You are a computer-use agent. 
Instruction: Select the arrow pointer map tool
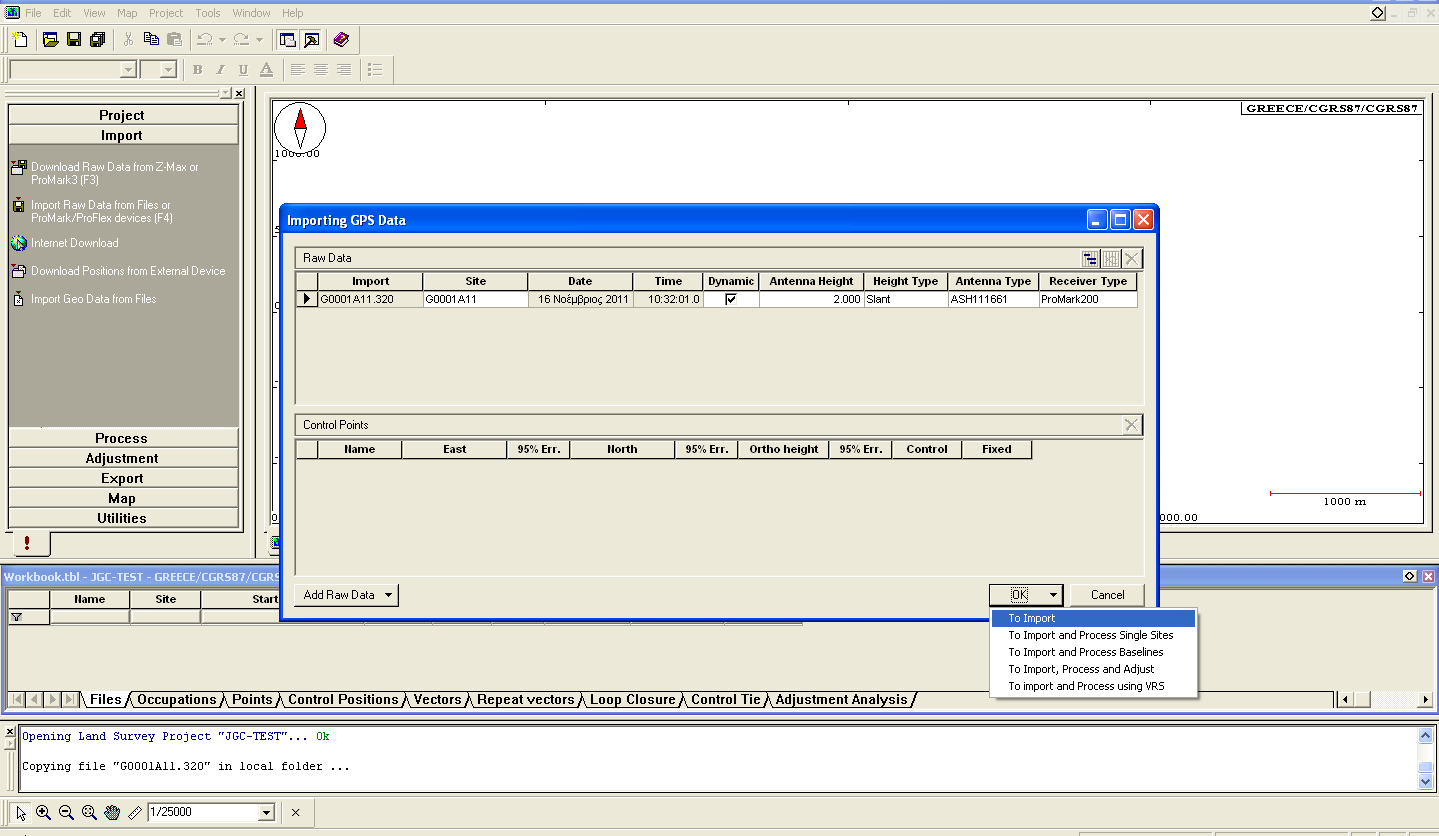point(21,812)
